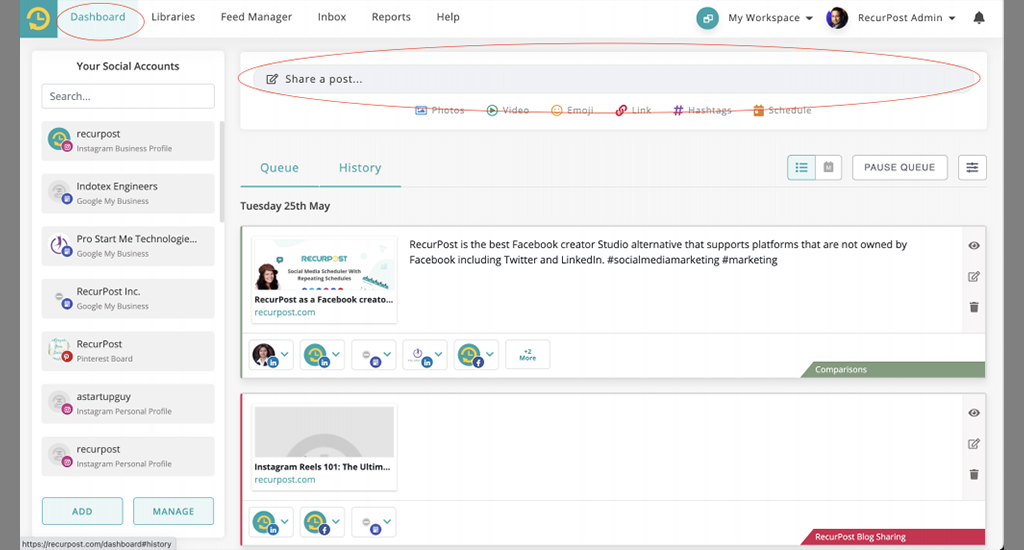Expand My Workspace dropdown
The image size is (1024, 550).
coord(809,18)
